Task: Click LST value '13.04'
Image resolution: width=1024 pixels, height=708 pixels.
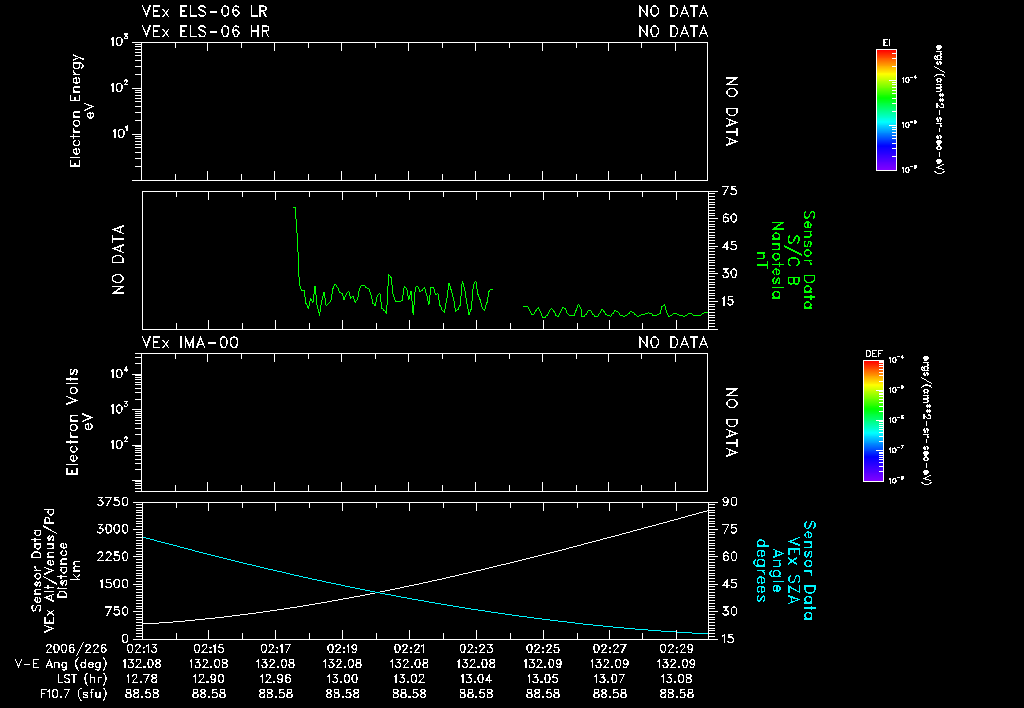Action: click(x=476, y=679)
